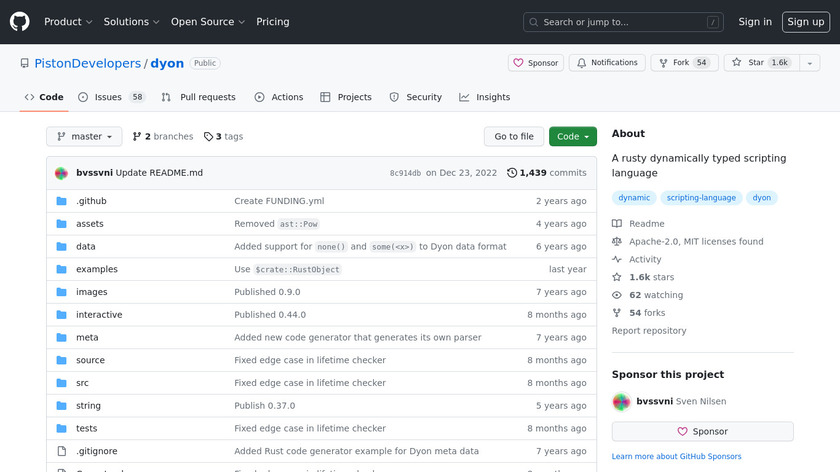This screenshot has width=840, height=472.
Task: Click the GitHub logo icon
Action: (20, 22)
